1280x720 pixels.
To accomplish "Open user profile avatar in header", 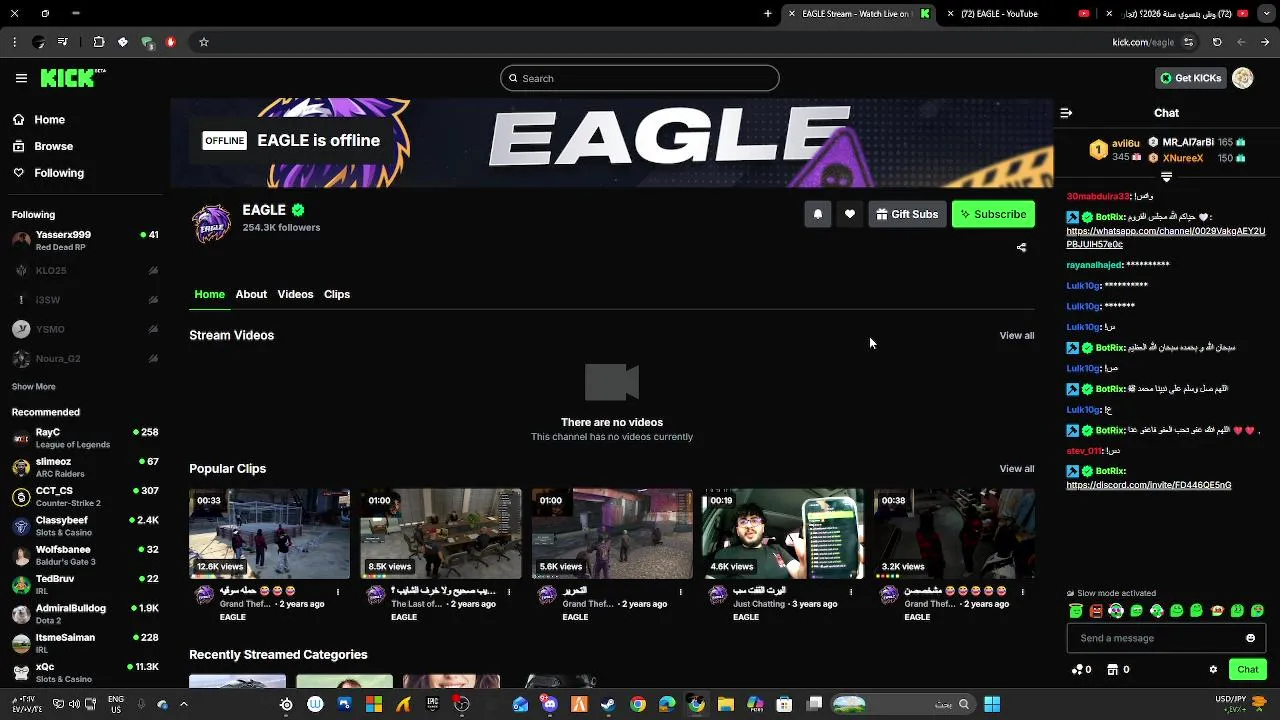I will coord(1243,78).
